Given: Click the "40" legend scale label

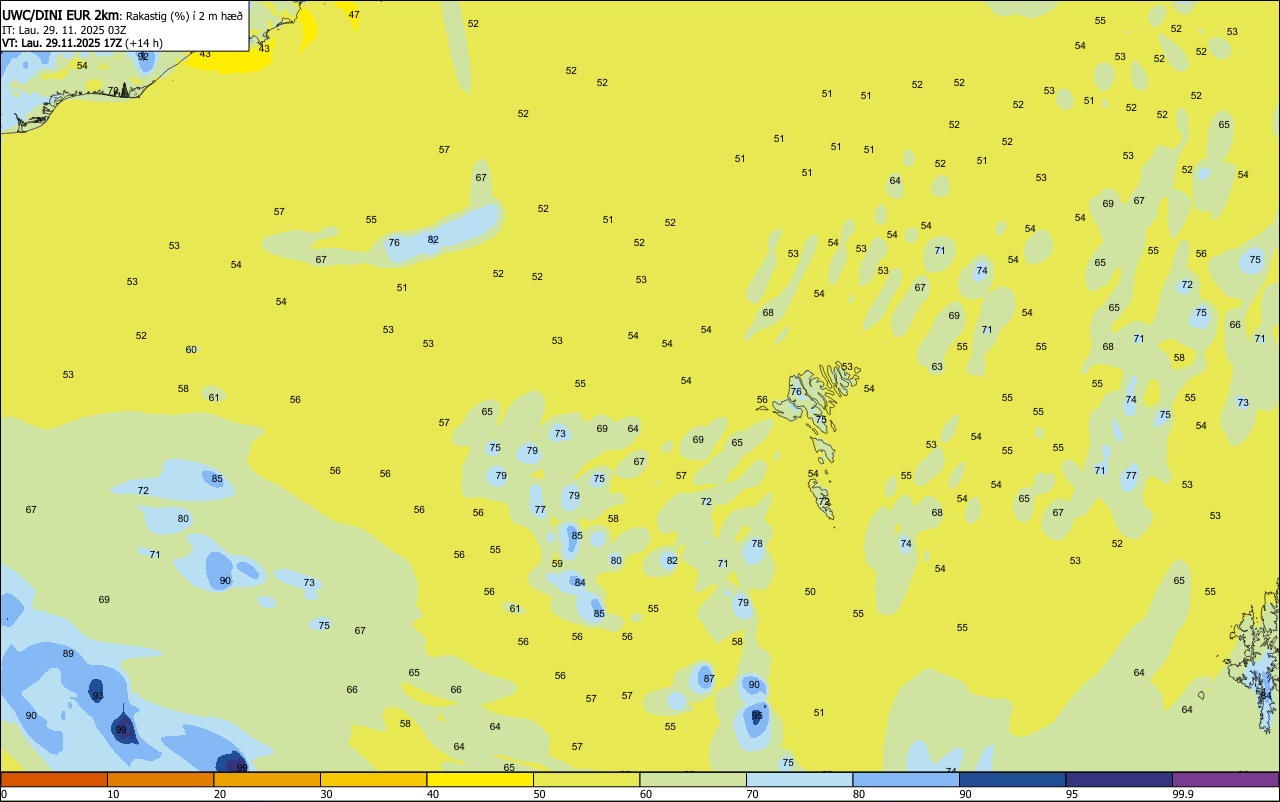Looking at the screenshot, I should pyautogui.click(x=433, y=794).
